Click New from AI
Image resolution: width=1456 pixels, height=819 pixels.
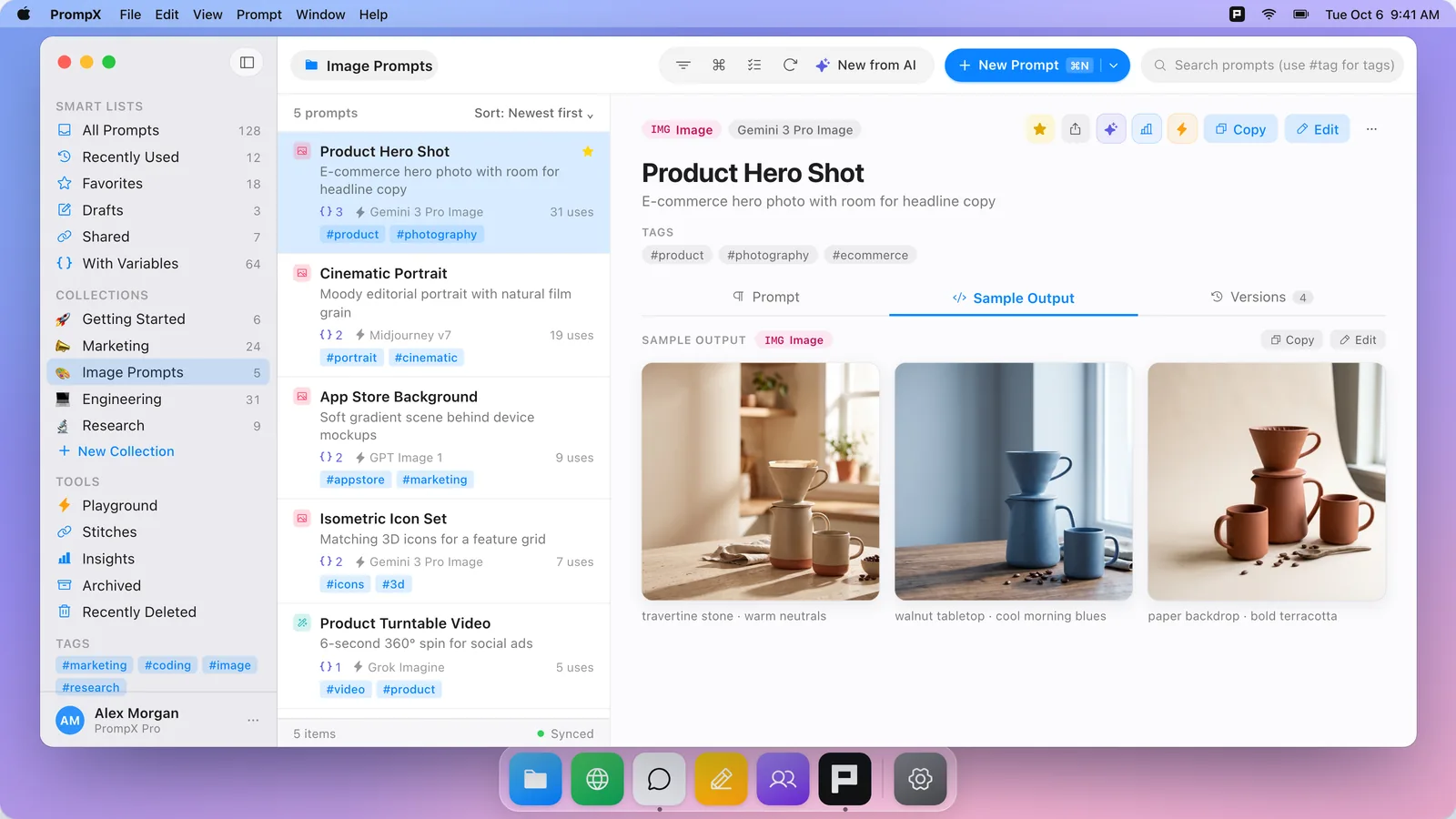pos(865,66)
